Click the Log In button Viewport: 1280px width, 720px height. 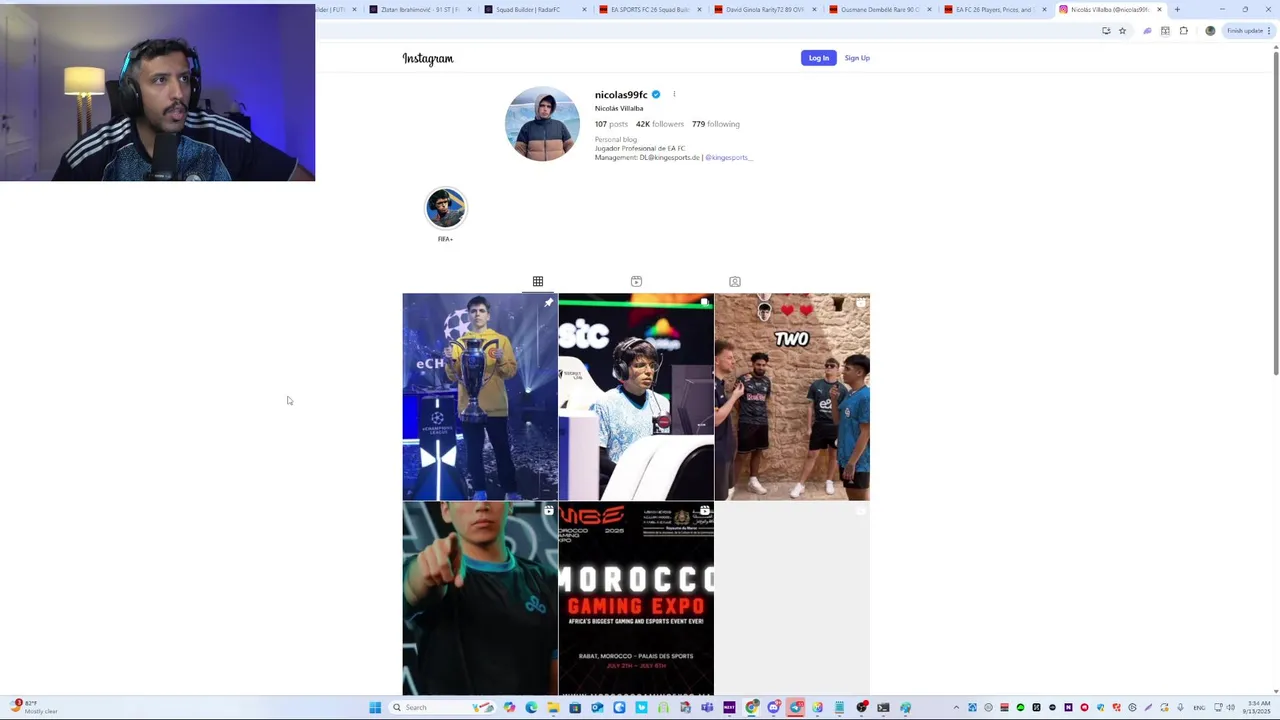818,58
